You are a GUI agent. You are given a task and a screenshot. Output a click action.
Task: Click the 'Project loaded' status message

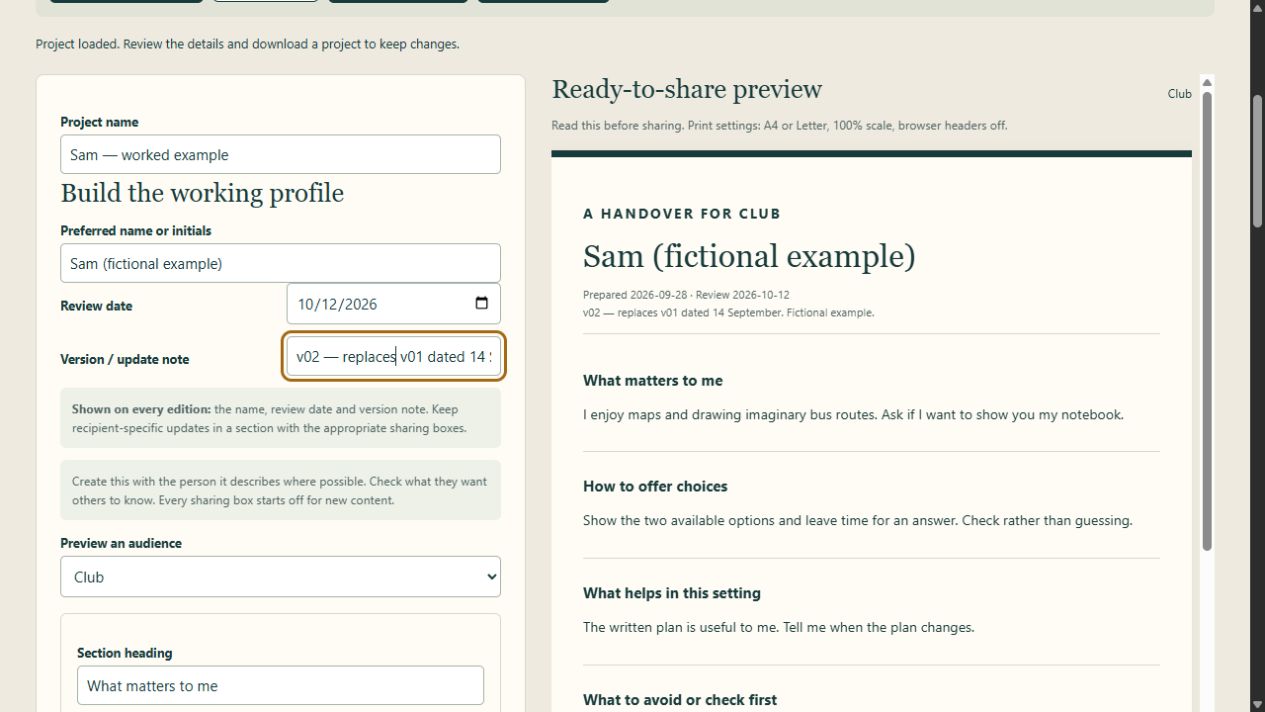247,44
